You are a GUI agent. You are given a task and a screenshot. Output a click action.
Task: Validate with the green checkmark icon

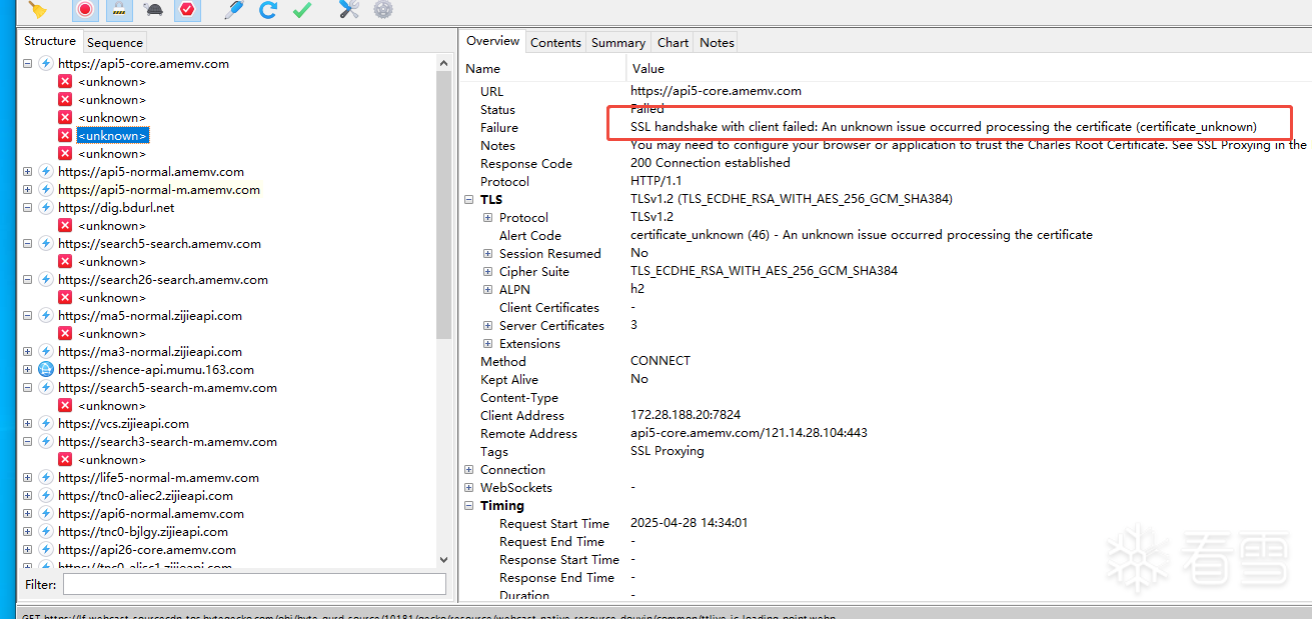(301, 9)
